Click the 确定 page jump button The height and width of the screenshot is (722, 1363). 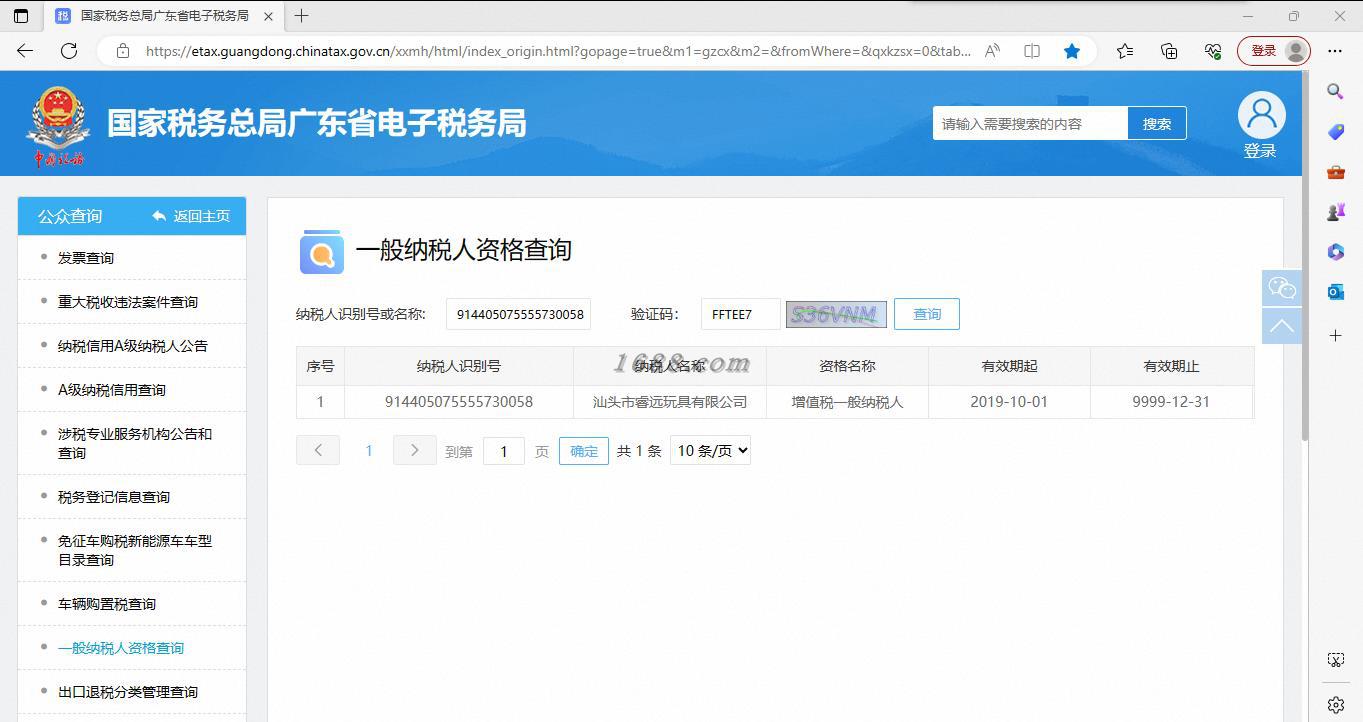point(584,451)
